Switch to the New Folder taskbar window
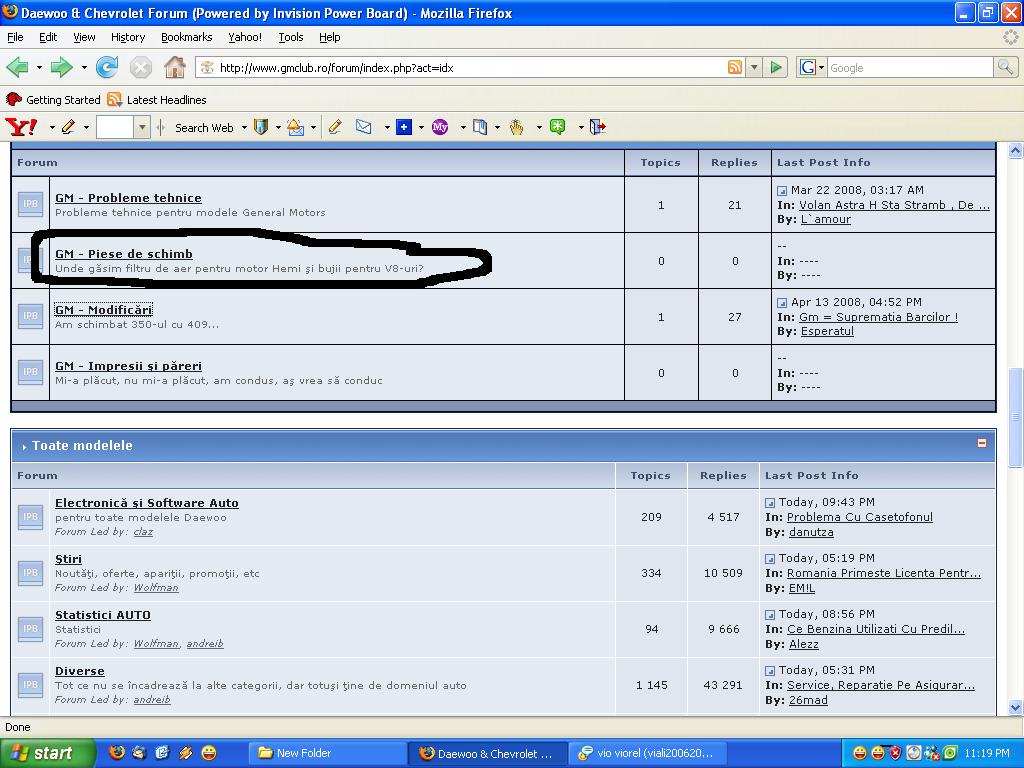1024x768 pixels. tap(327, 753)
